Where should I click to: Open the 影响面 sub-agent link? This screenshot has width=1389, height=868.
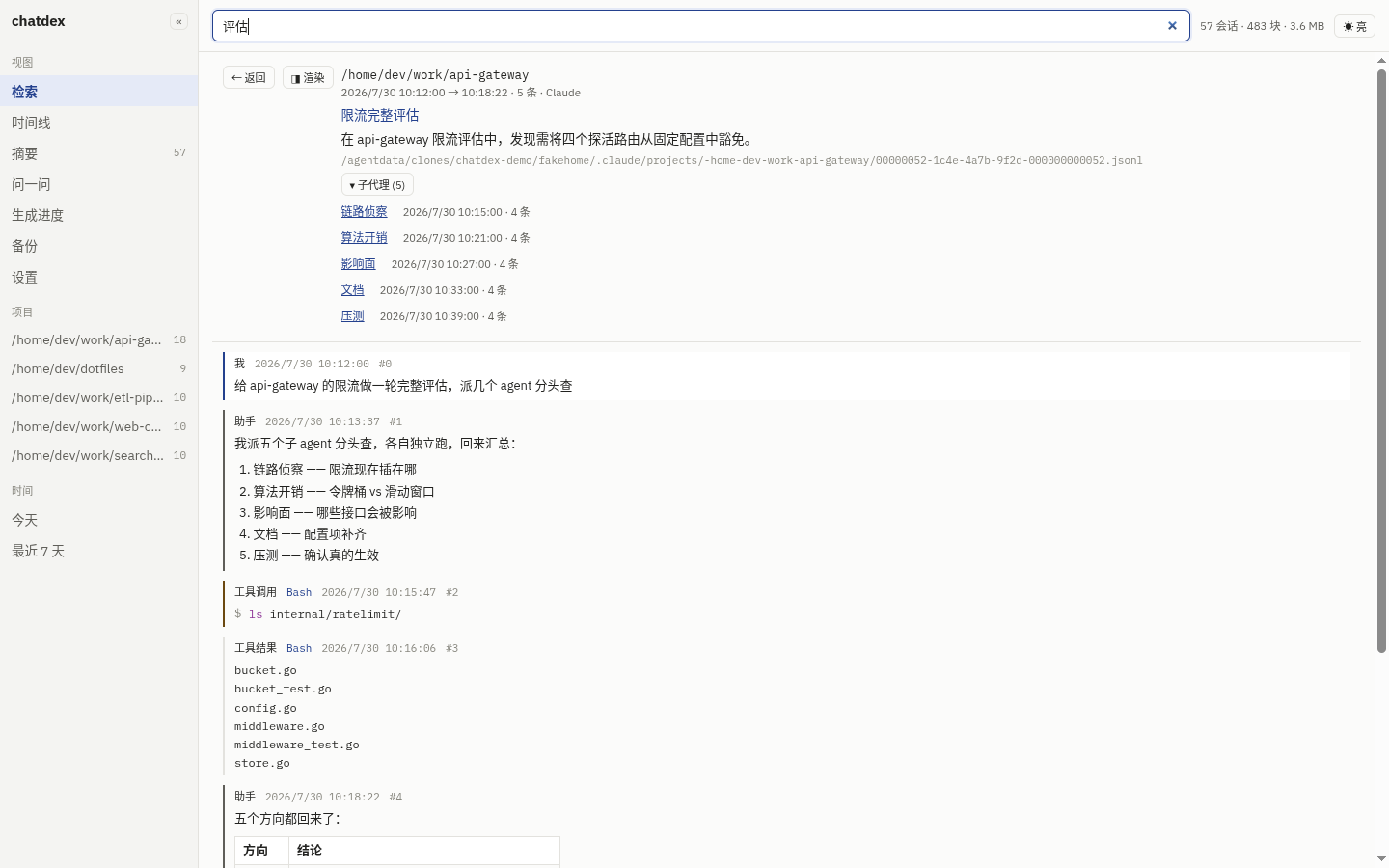pyautogui.click(x=358, y=263)
